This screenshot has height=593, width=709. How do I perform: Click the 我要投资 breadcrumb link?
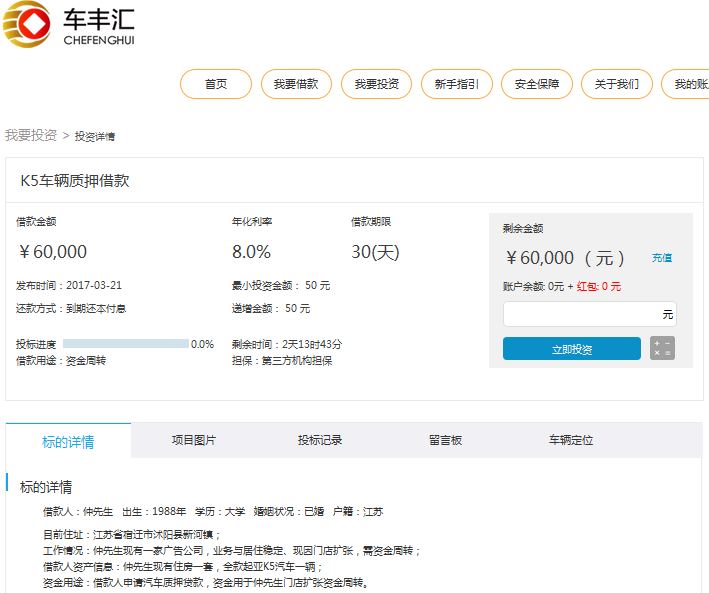[31, 135]
